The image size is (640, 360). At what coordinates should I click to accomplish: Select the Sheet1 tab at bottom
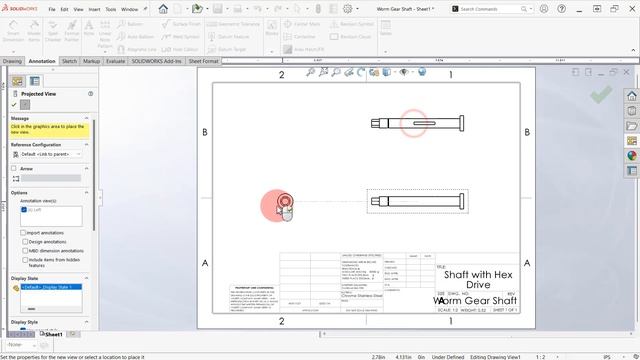click(51, 334)
